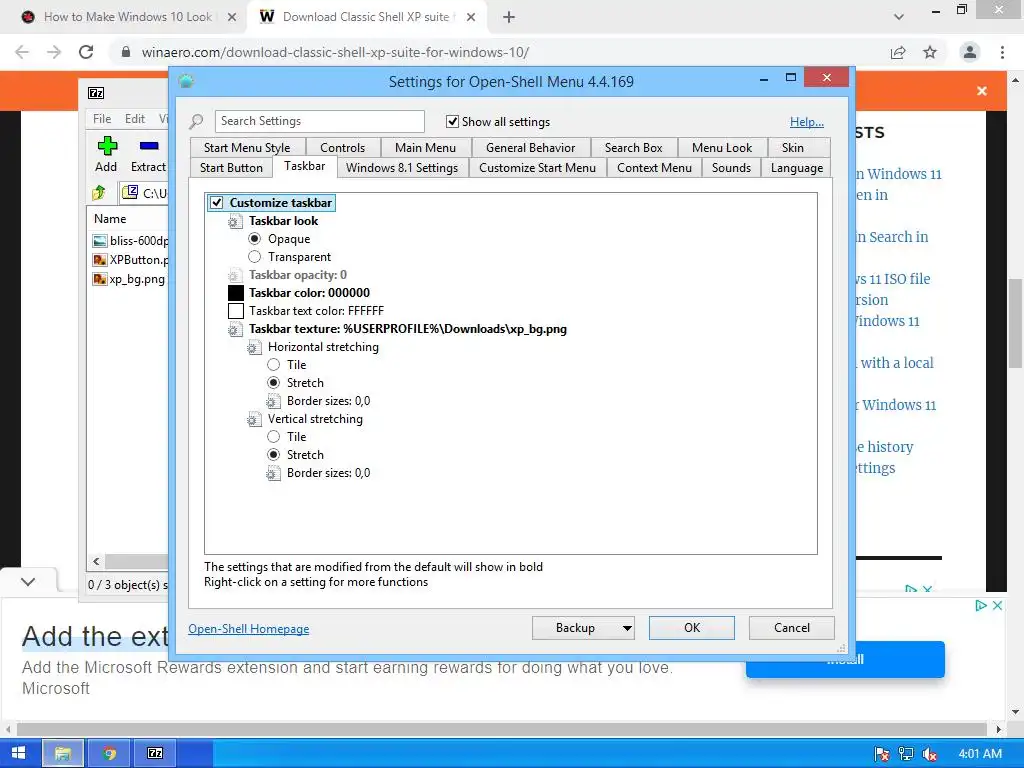The image size is (1024, 768).
Task: Click the xp_bg.png file icon in 7-Zip
Action: pyautogui.click(x=100, y=280)
